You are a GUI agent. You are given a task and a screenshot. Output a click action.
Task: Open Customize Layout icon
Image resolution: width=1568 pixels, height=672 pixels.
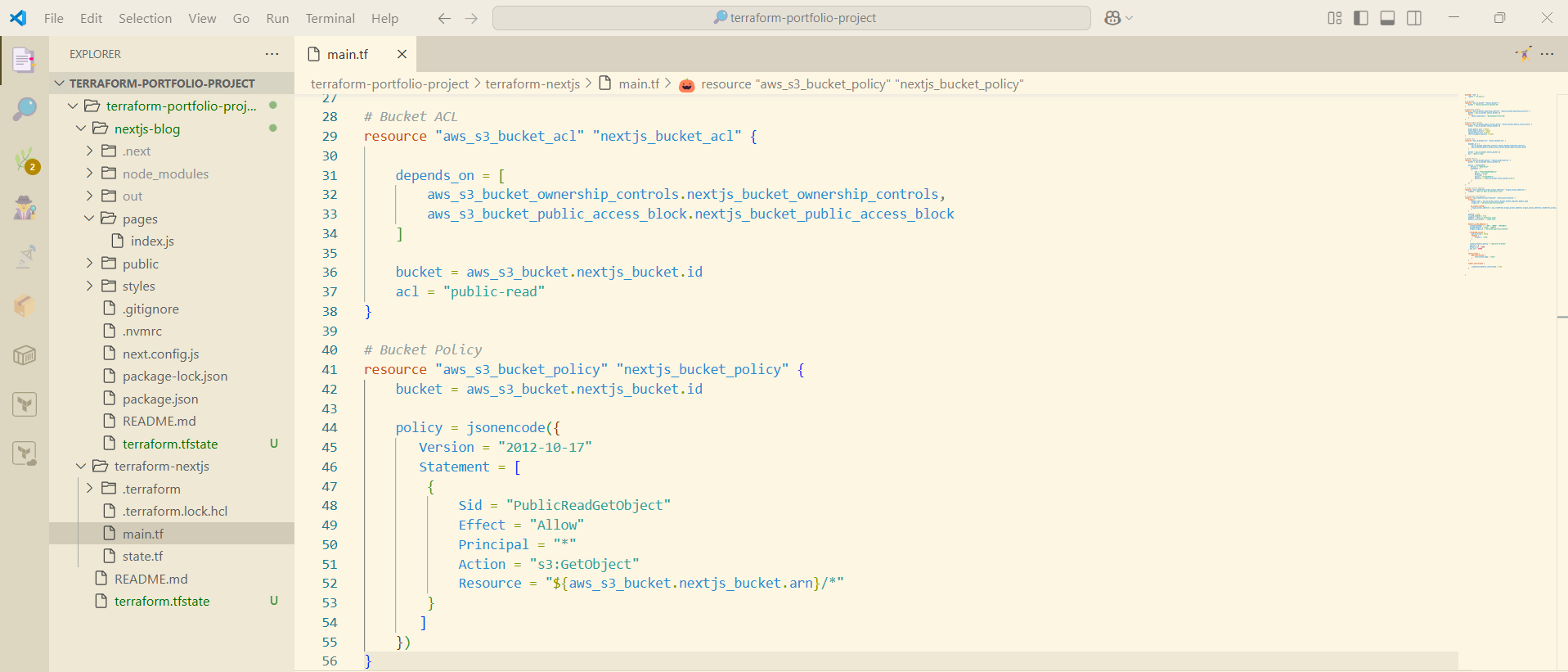(1335, 18)
